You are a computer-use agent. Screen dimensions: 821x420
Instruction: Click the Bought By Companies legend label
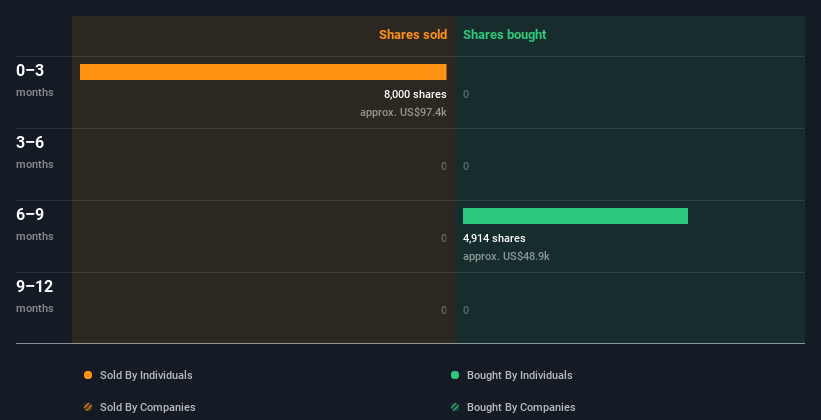521,407
